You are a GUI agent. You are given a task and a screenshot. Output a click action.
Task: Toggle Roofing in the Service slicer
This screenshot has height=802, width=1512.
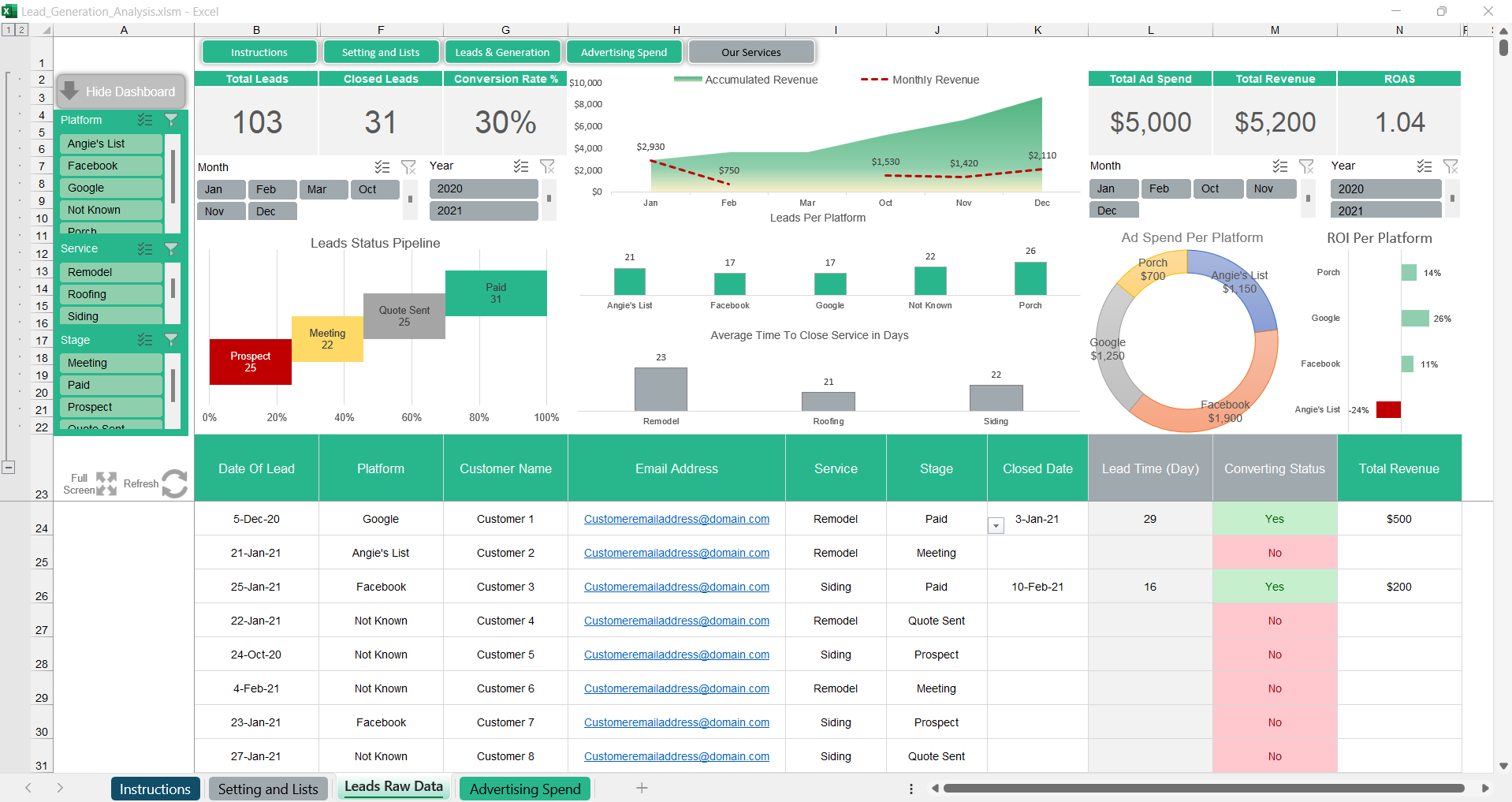pos(110,294)
